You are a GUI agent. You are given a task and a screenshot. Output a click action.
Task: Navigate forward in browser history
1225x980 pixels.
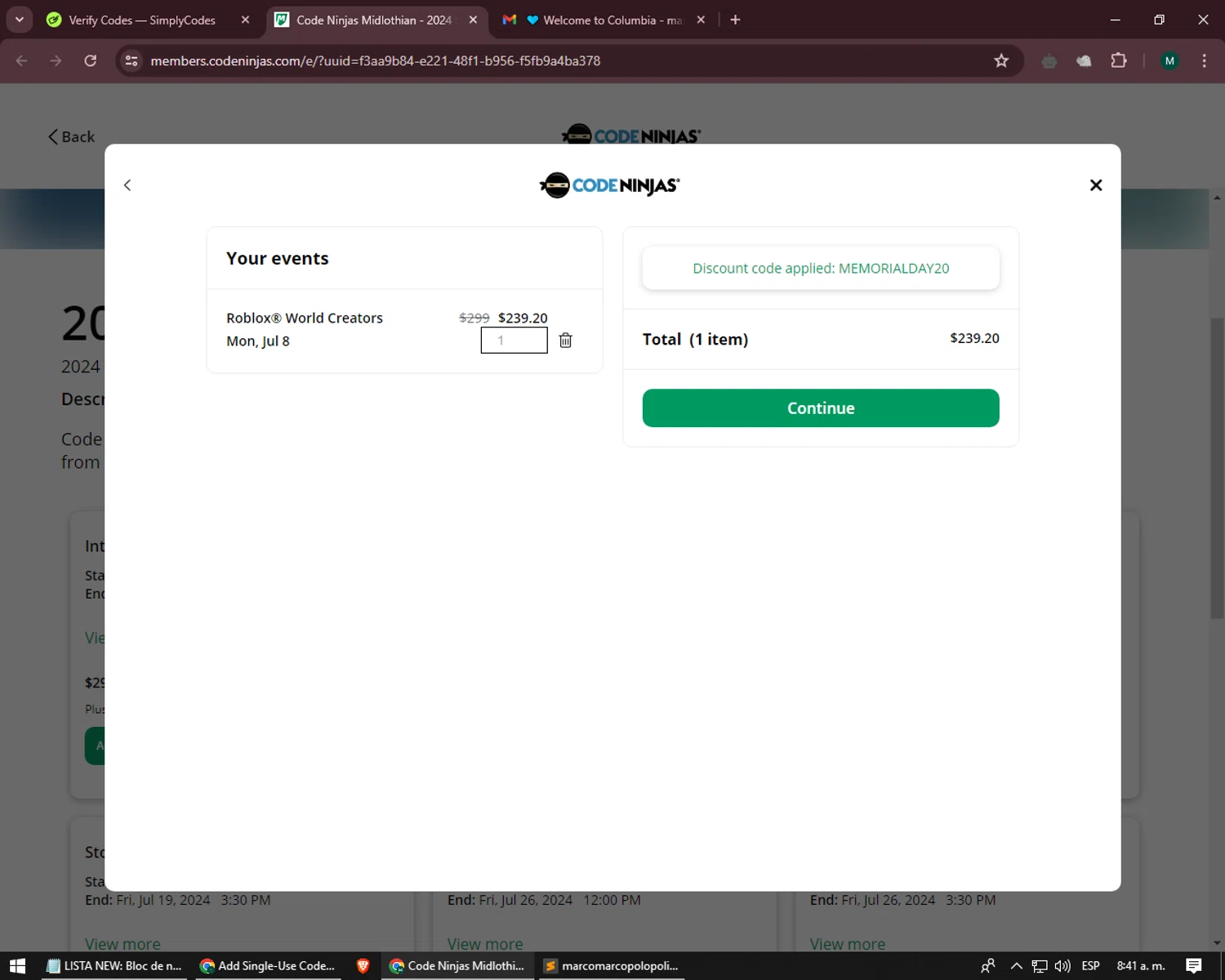tap(56, 60)
